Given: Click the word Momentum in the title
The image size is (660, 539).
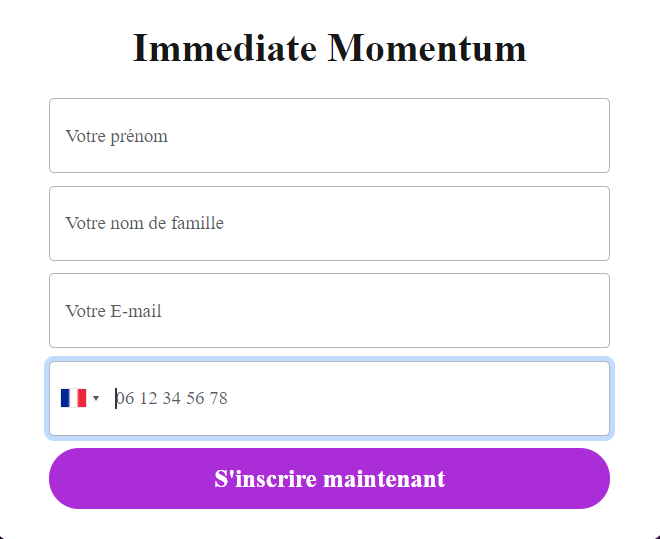Looking at the screenshot, I should pos(426,48).
